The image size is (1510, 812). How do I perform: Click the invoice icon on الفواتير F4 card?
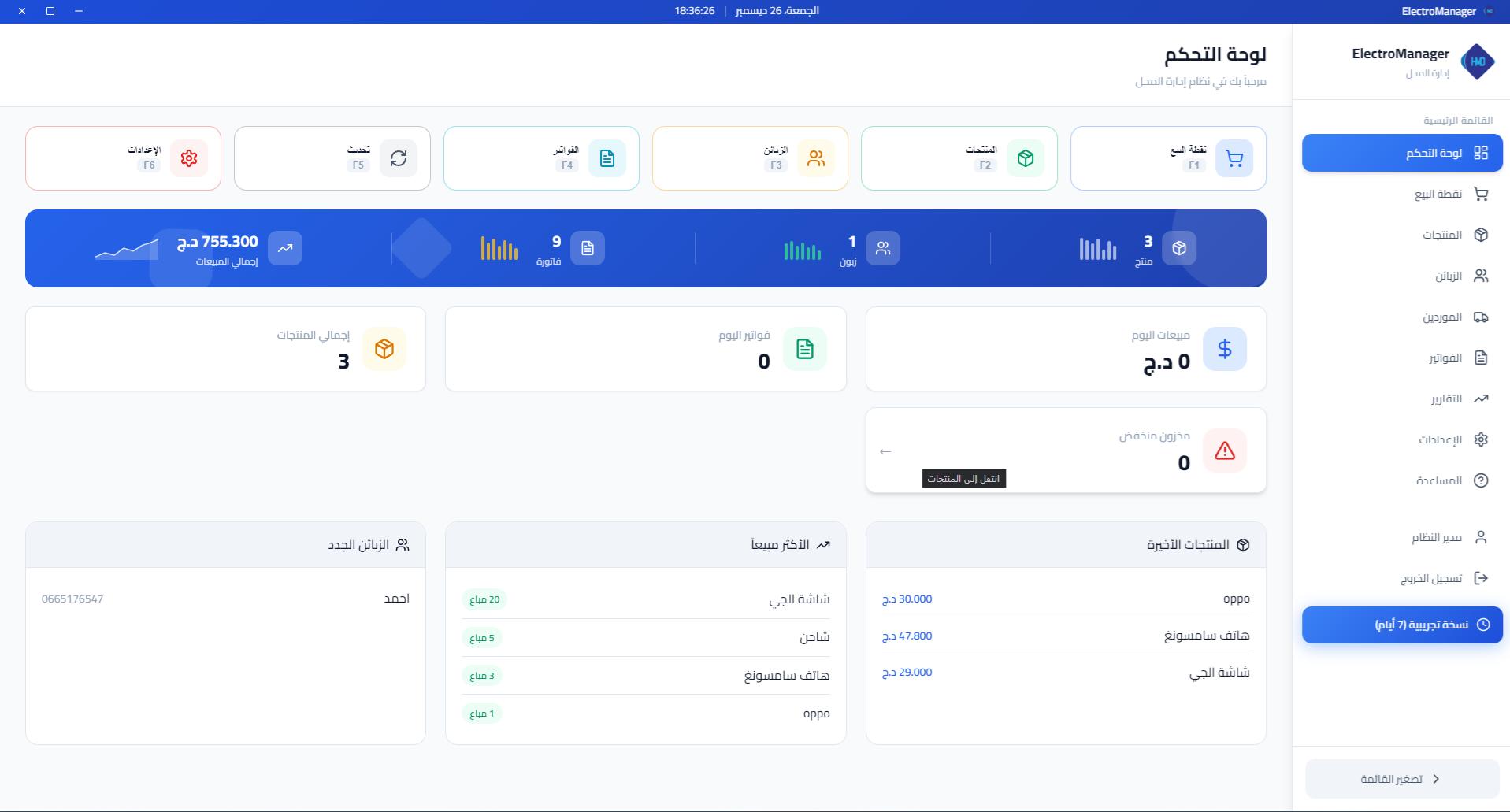[x=607, y=158]
